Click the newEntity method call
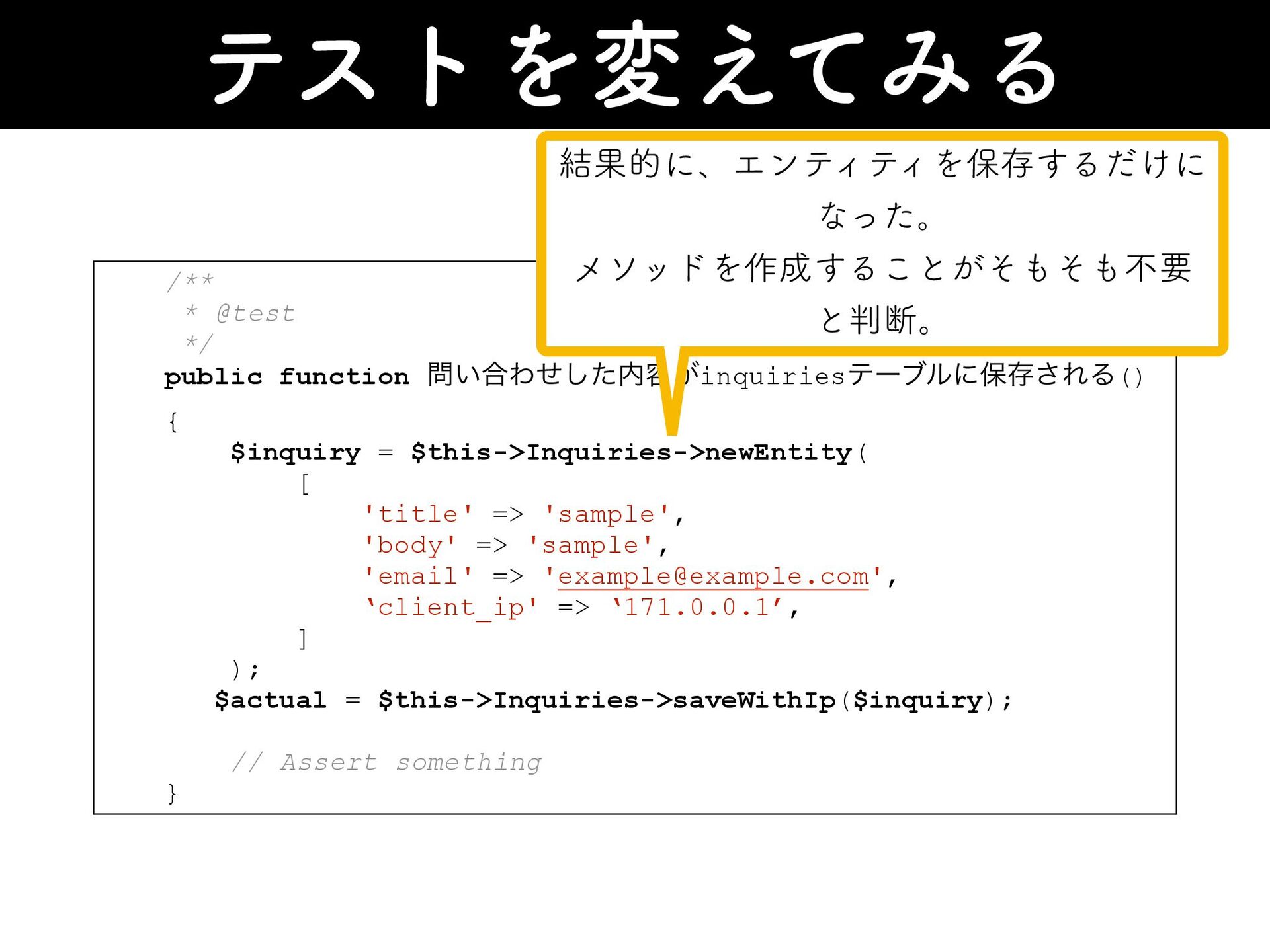This screenshot has width=1270, height=952. (778, 453)
